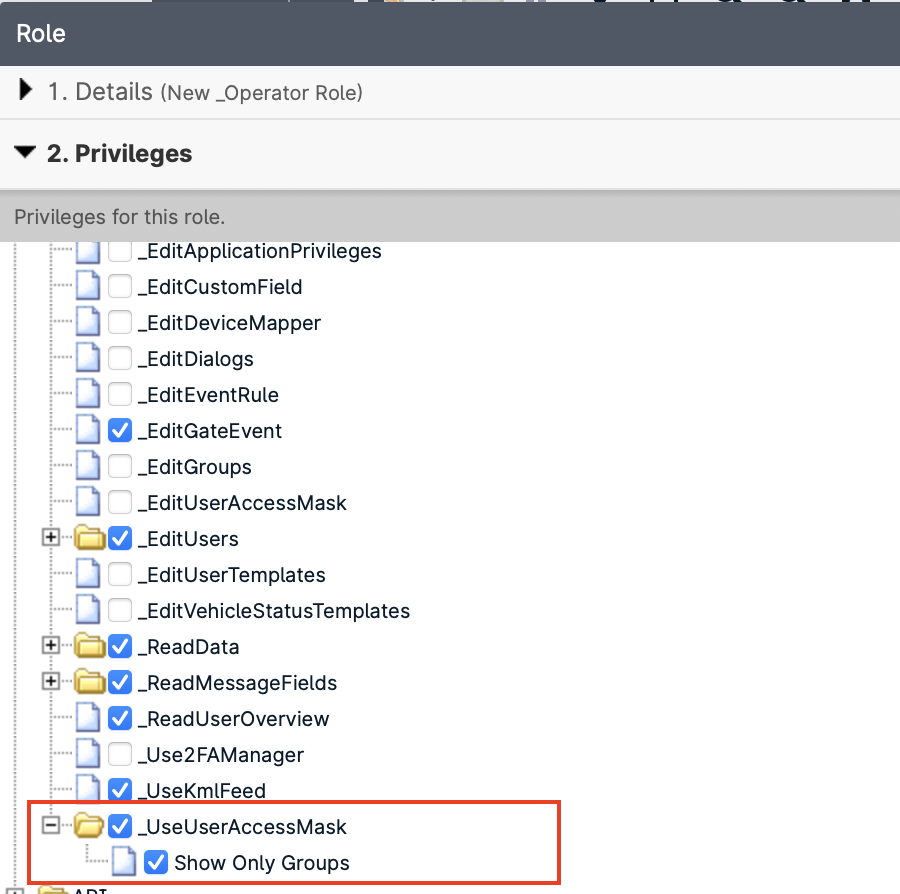Expand the _EditUsers tree node

point(50,539)
